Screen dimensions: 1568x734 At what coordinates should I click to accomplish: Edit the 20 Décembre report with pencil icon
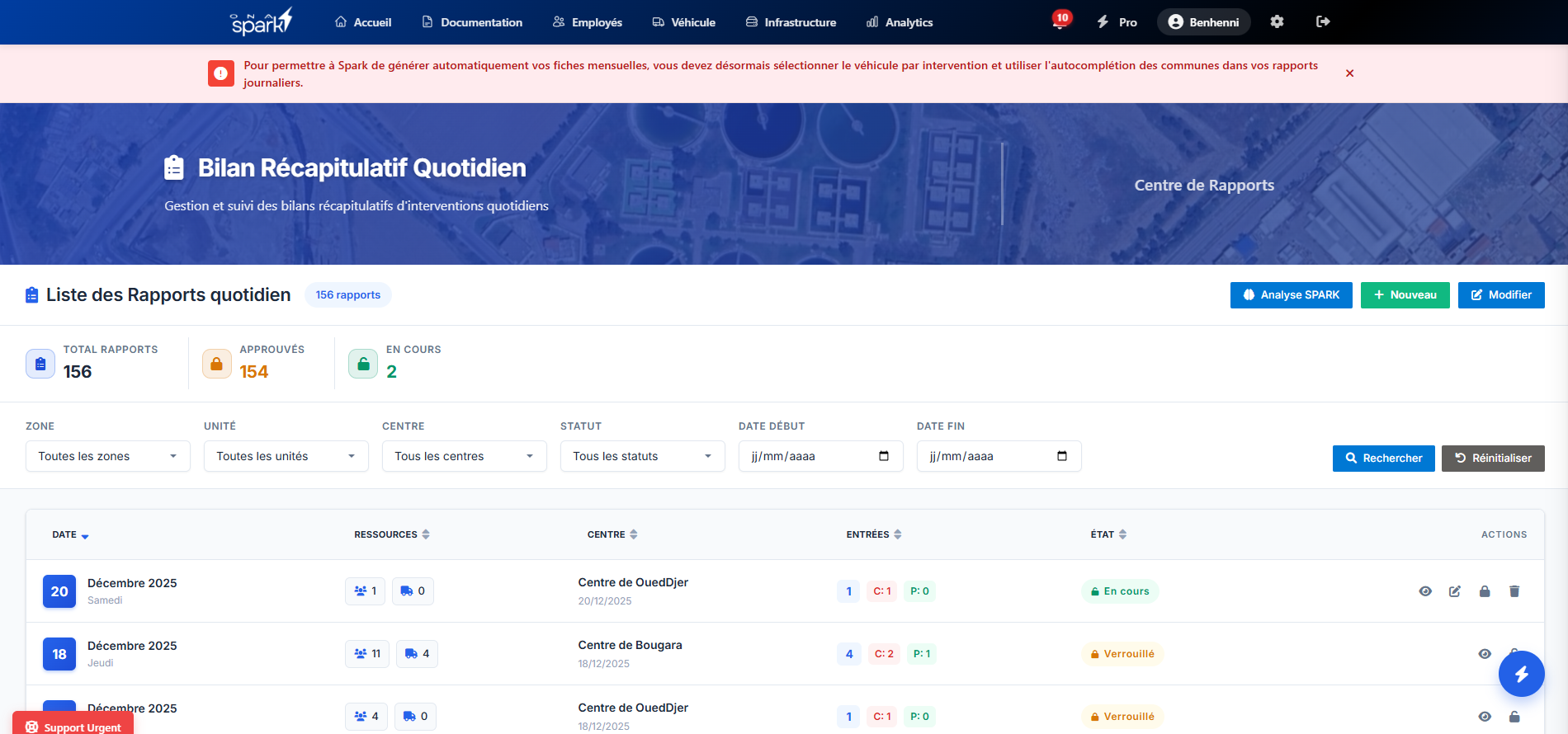click(1455, 591)
